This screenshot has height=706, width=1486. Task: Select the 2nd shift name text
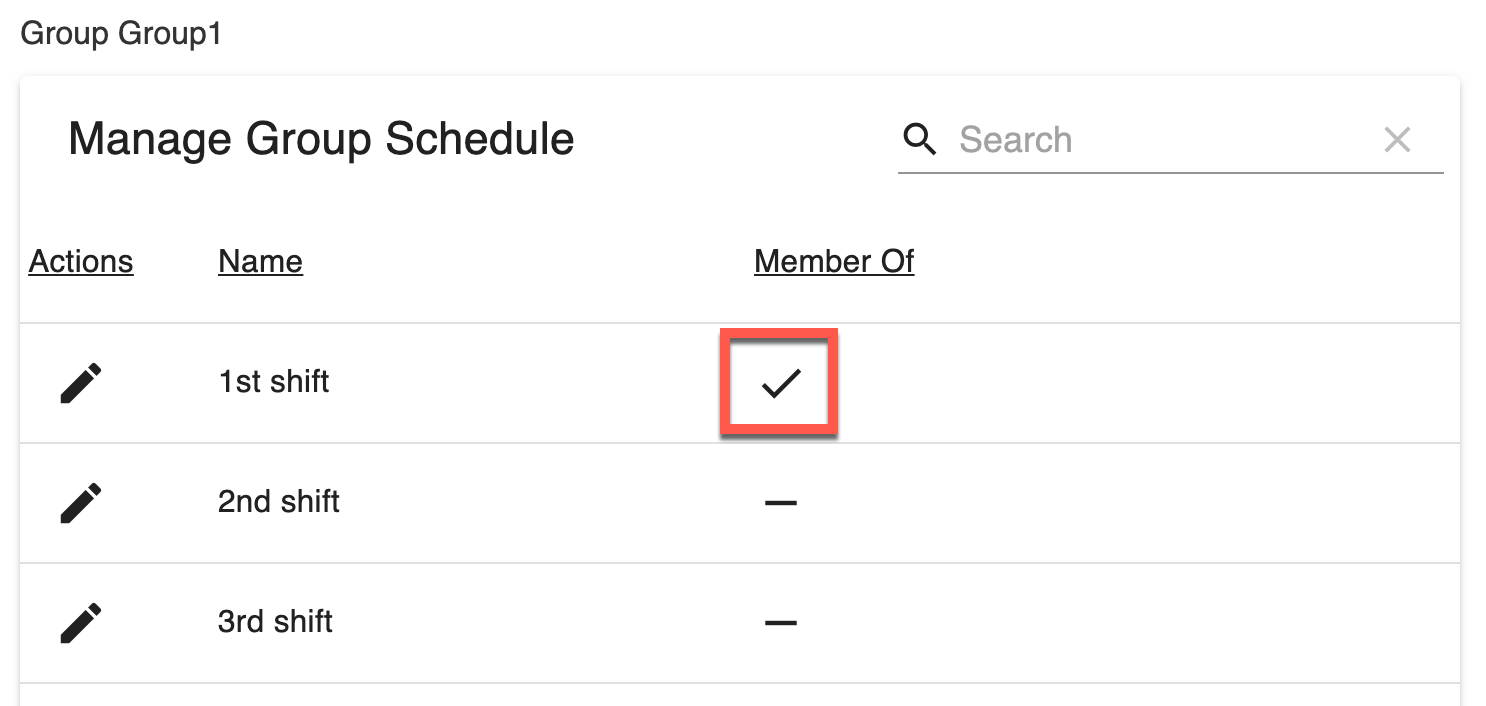click(x=279, y=502)
